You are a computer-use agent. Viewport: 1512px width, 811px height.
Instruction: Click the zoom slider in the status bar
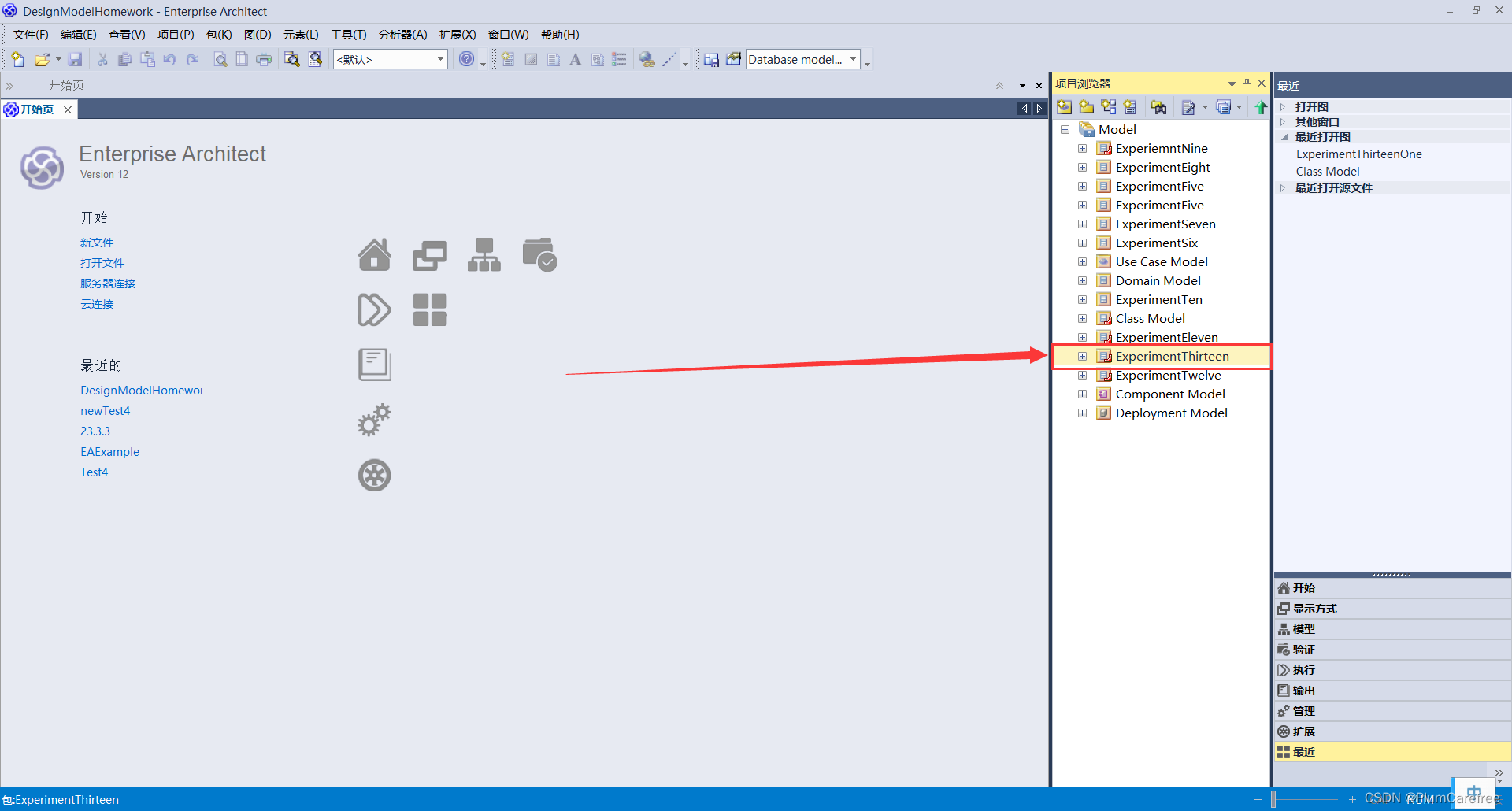pyautogui.click(x=1273, y=799)
